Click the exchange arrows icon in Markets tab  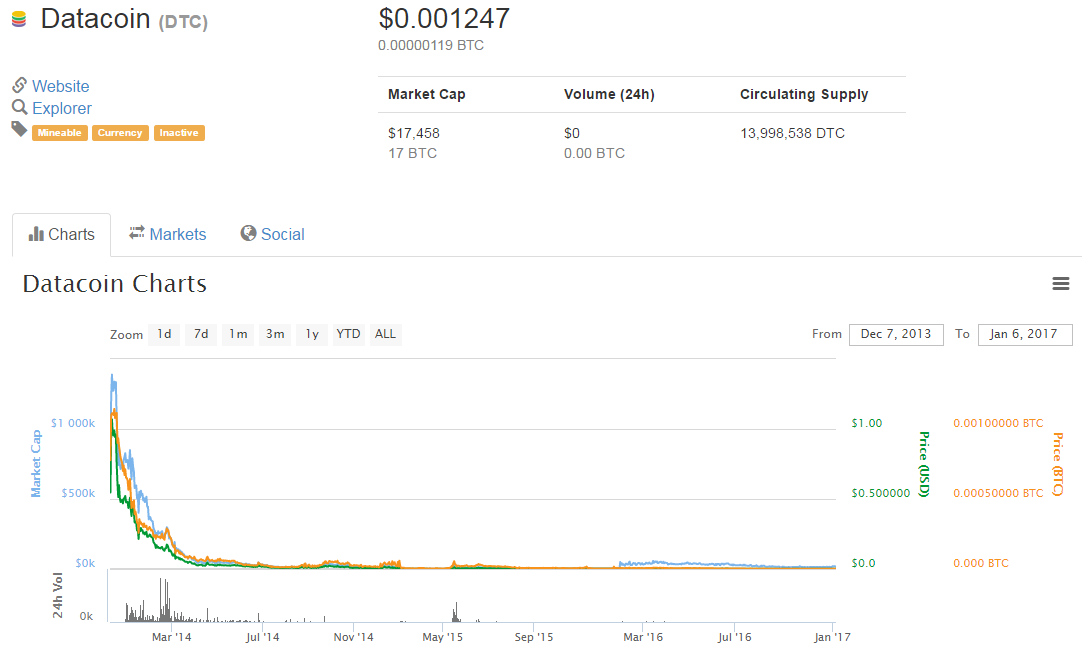pyautogui.click(x=136, y=233)
